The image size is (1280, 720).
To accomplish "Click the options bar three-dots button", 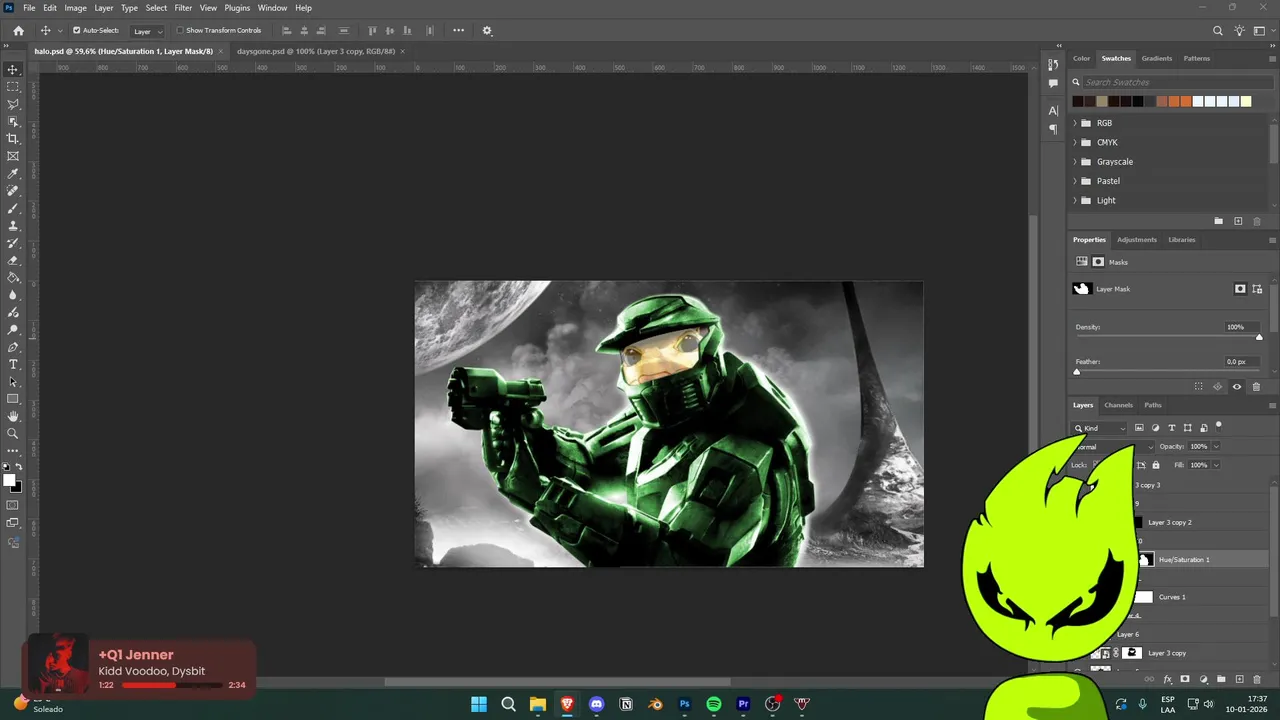I will coord(459,31).
